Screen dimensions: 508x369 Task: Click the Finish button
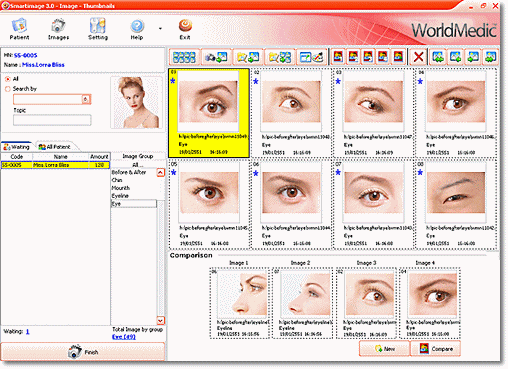pyautogui.click(x=83, y=352)
